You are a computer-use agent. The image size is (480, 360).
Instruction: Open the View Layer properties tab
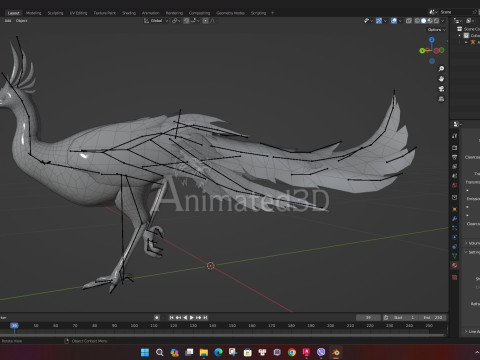(x=455, y=166)
